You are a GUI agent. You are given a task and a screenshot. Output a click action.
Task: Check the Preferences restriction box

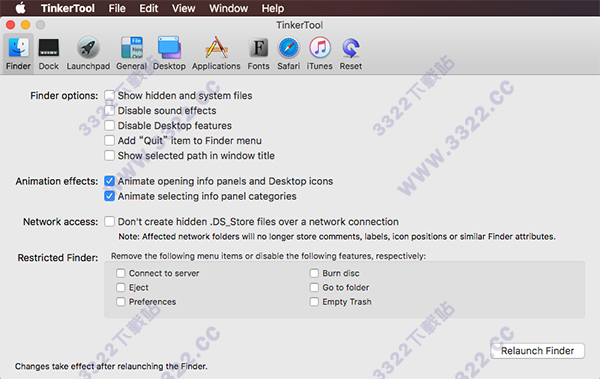pyautogui.click(x=121, y=302)
